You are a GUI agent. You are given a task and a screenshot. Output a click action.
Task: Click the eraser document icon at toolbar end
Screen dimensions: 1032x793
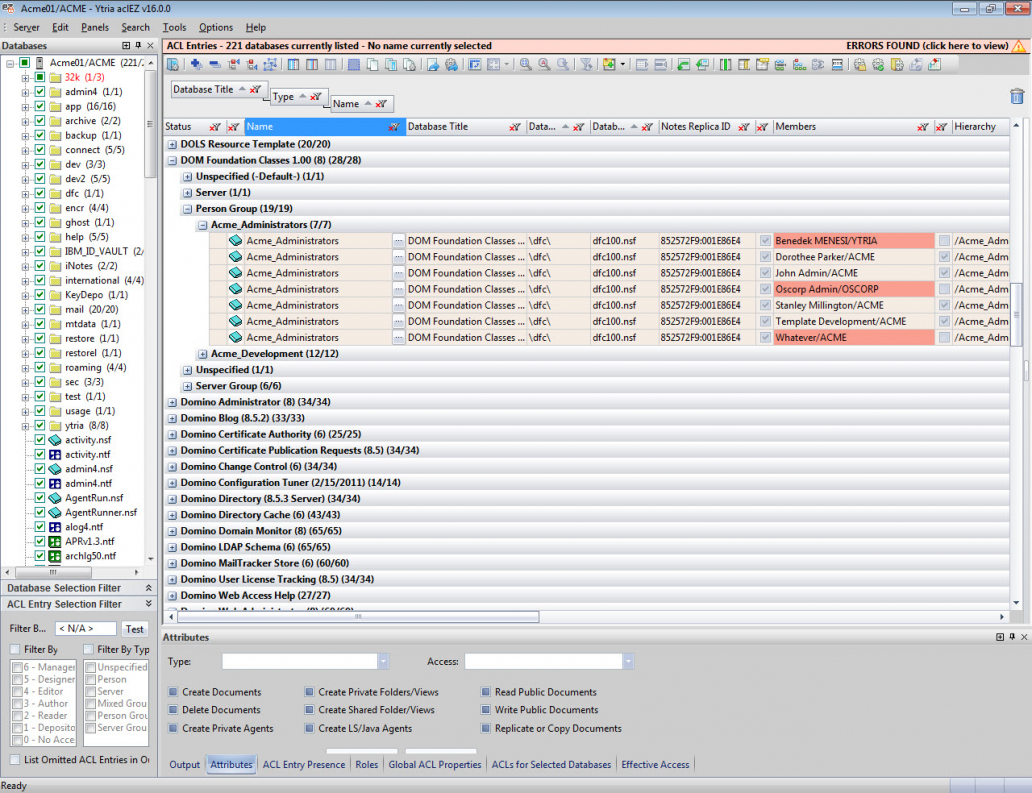[x=935, y=64]
